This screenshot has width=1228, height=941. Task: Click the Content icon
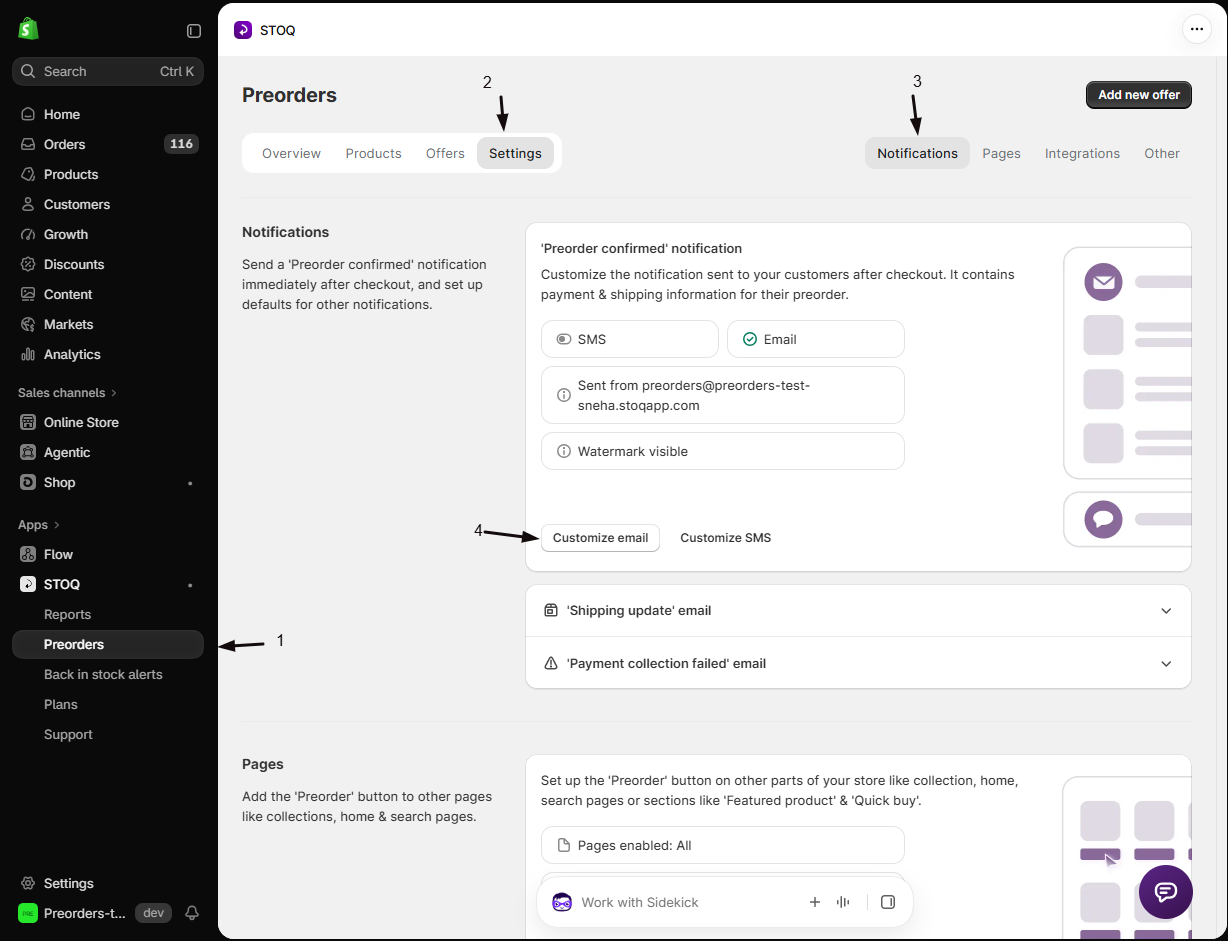tap(28, 294)
